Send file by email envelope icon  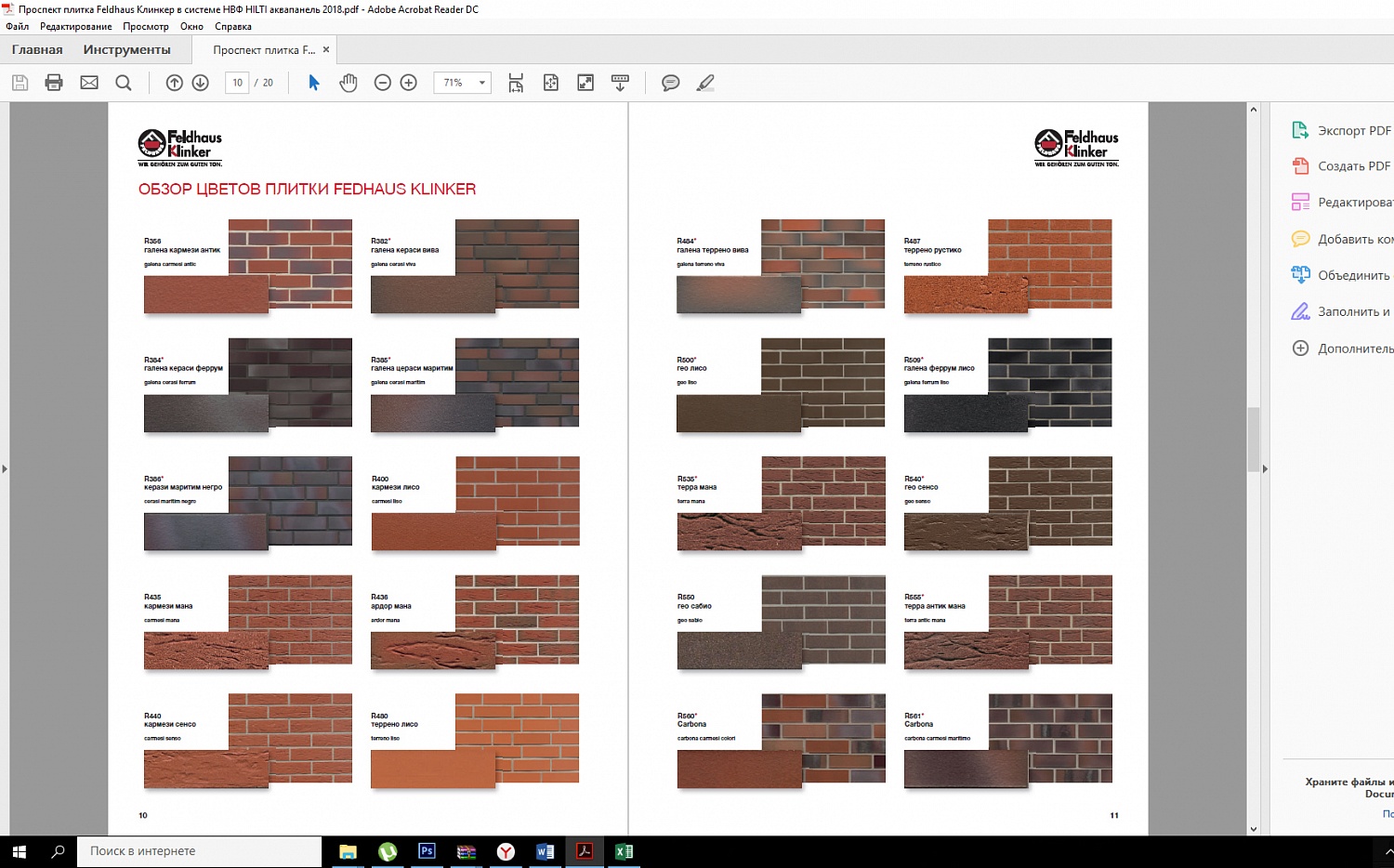click(x=89, y=83)
